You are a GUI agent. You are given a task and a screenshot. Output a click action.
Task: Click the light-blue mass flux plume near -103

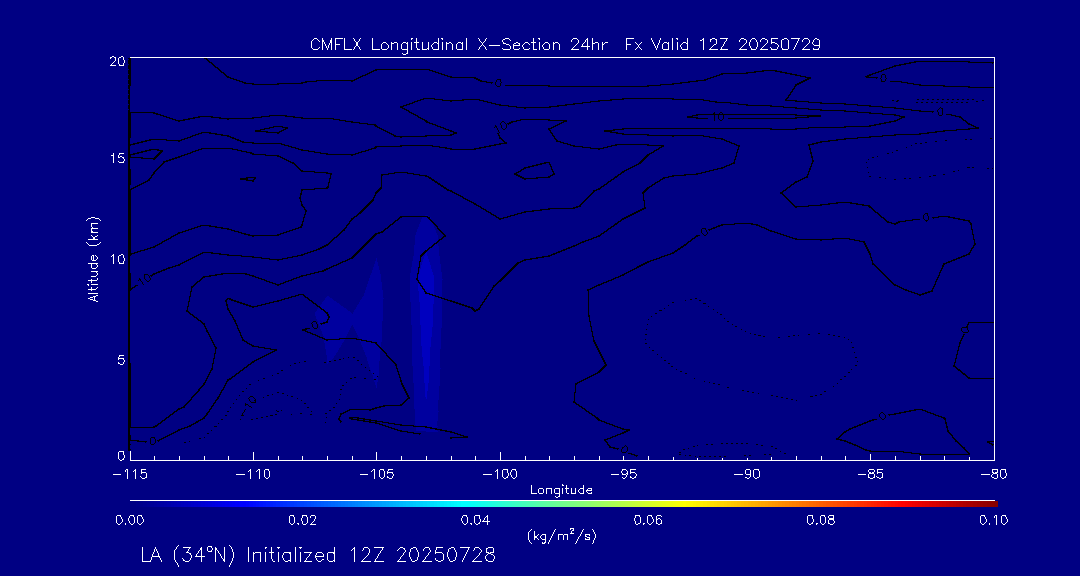point(428,320)
